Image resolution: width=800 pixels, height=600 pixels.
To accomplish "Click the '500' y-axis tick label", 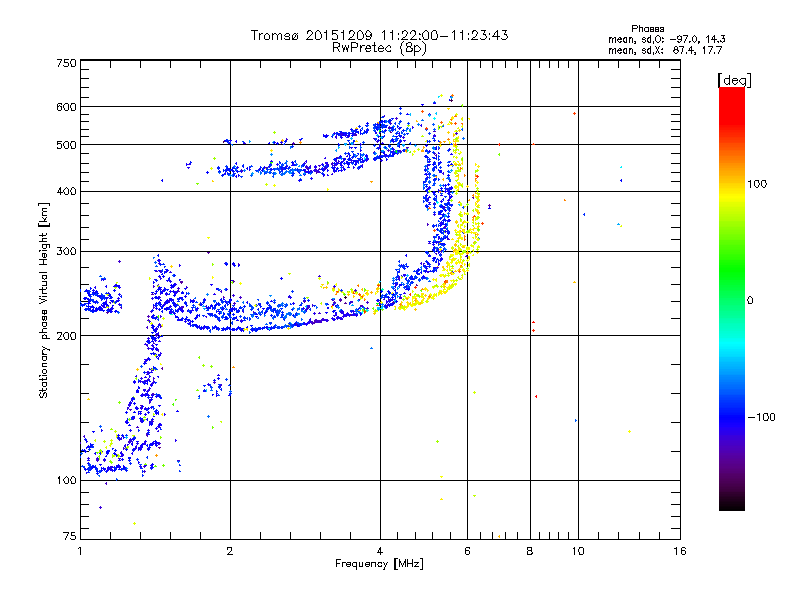I will pyautogui.click(x=66, y=145).
